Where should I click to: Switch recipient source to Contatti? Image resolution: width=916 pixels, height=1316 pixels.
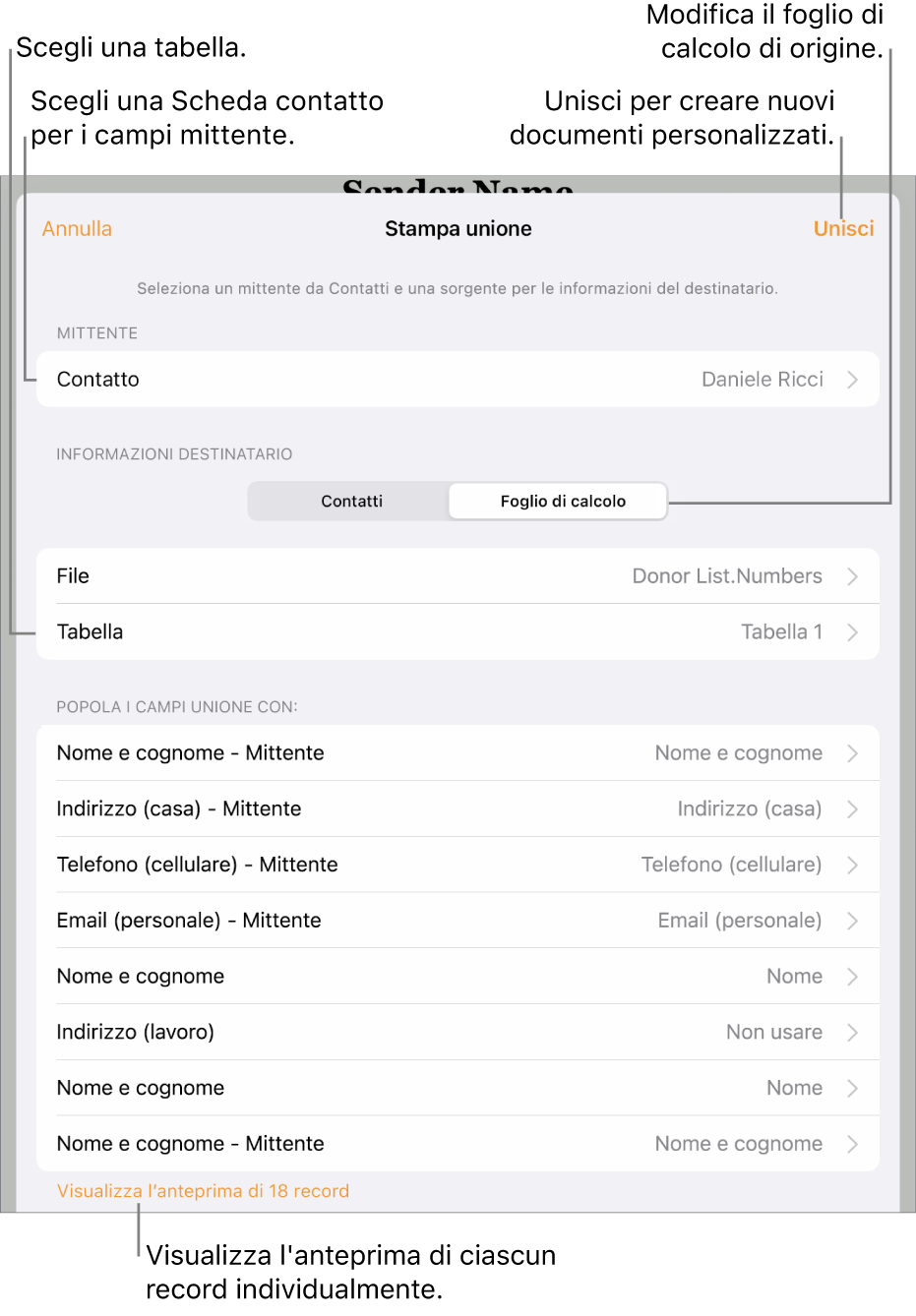(351, 502)
